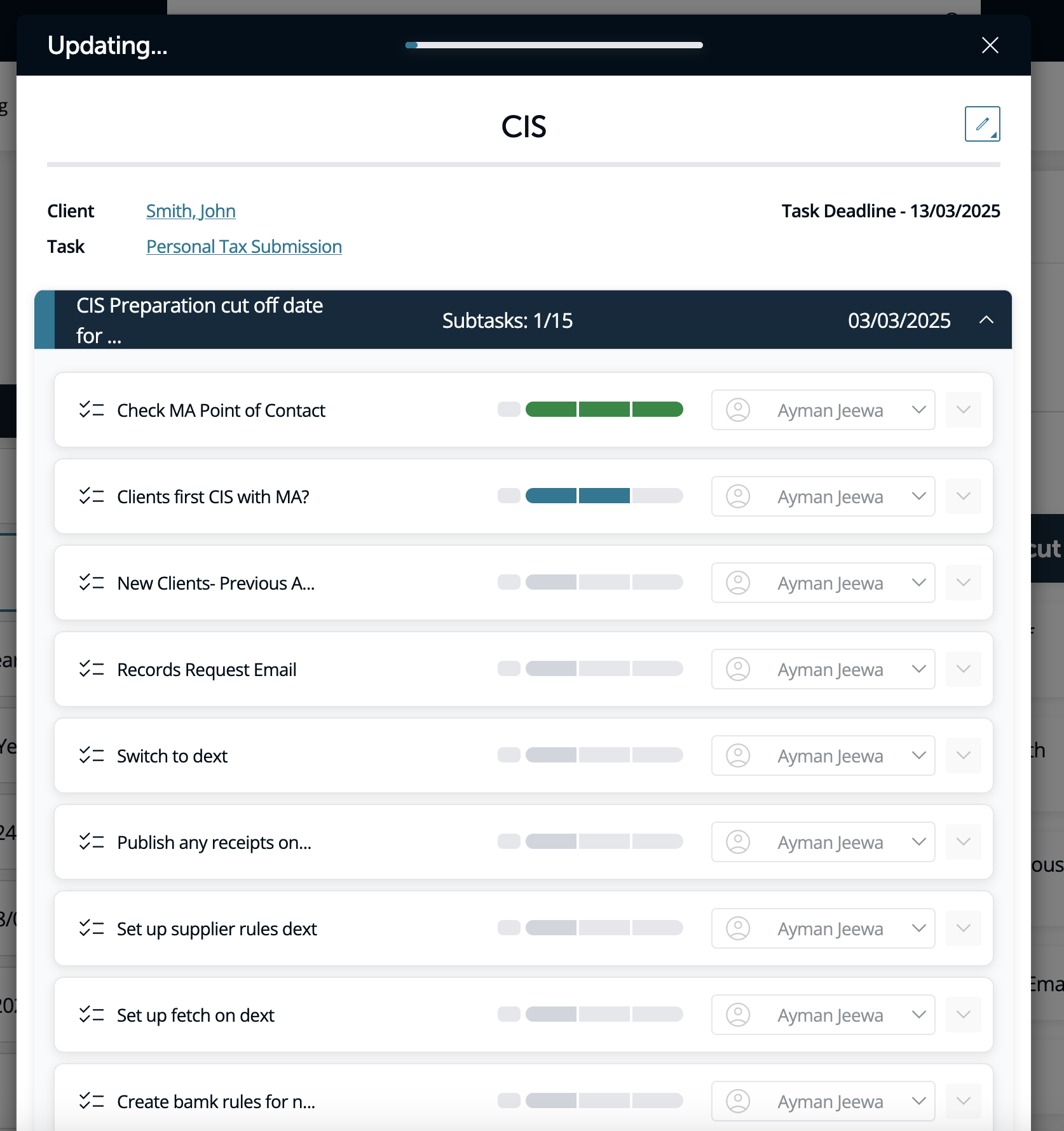This screenshot has width=1064, height=1131.
Task: Open assignee dropdown for Create bamk rules
Action: (x=823, y=1101)
